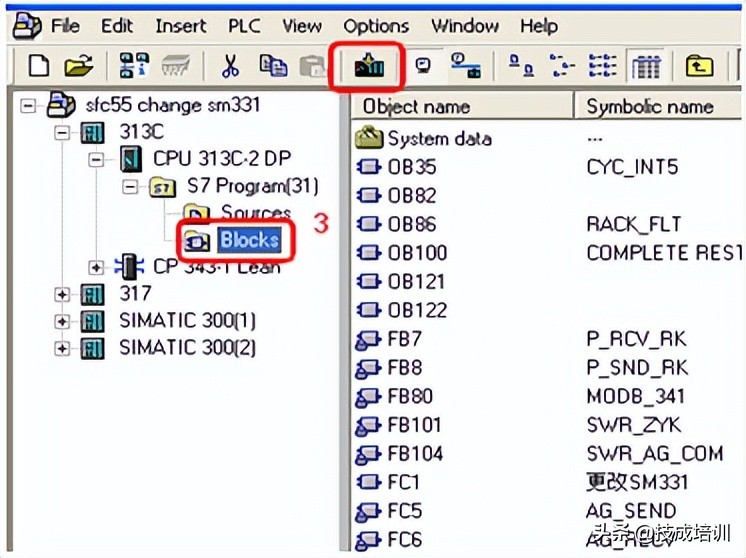
Task: Switch to Details view icon
Action: pyautogui.click(x=646, y=66)
